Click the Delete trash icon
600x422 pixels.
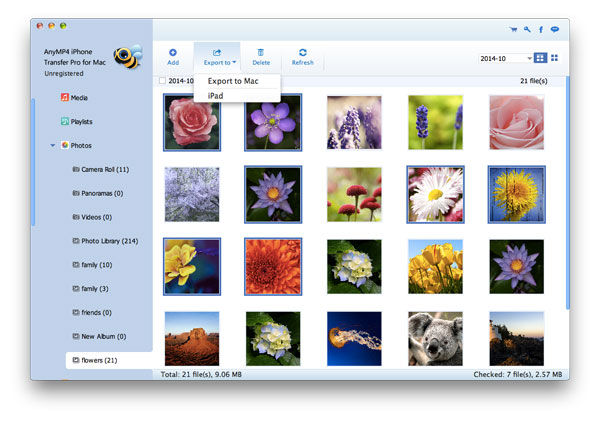pos(261,55)
